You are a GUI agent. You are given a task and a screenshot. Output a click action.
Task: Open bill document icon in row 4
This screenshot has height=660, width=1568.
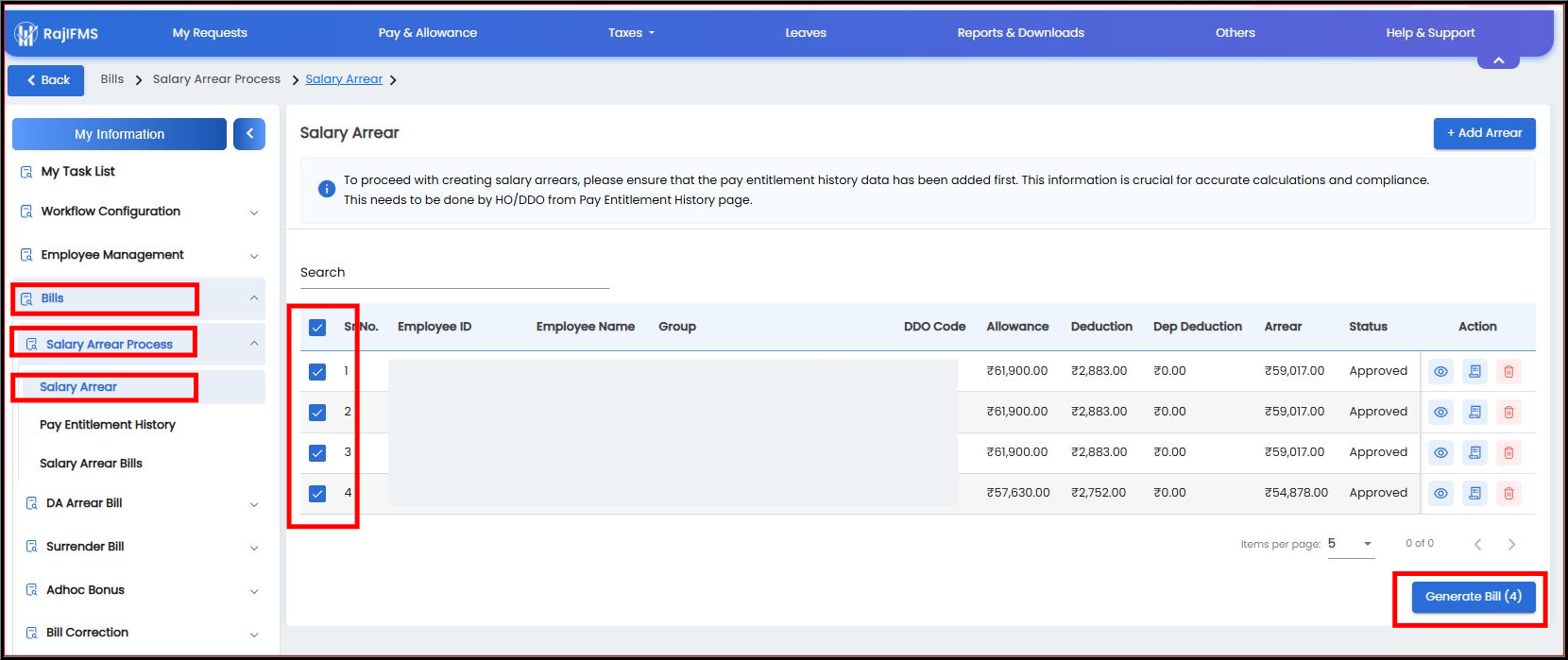(1474, 493)
